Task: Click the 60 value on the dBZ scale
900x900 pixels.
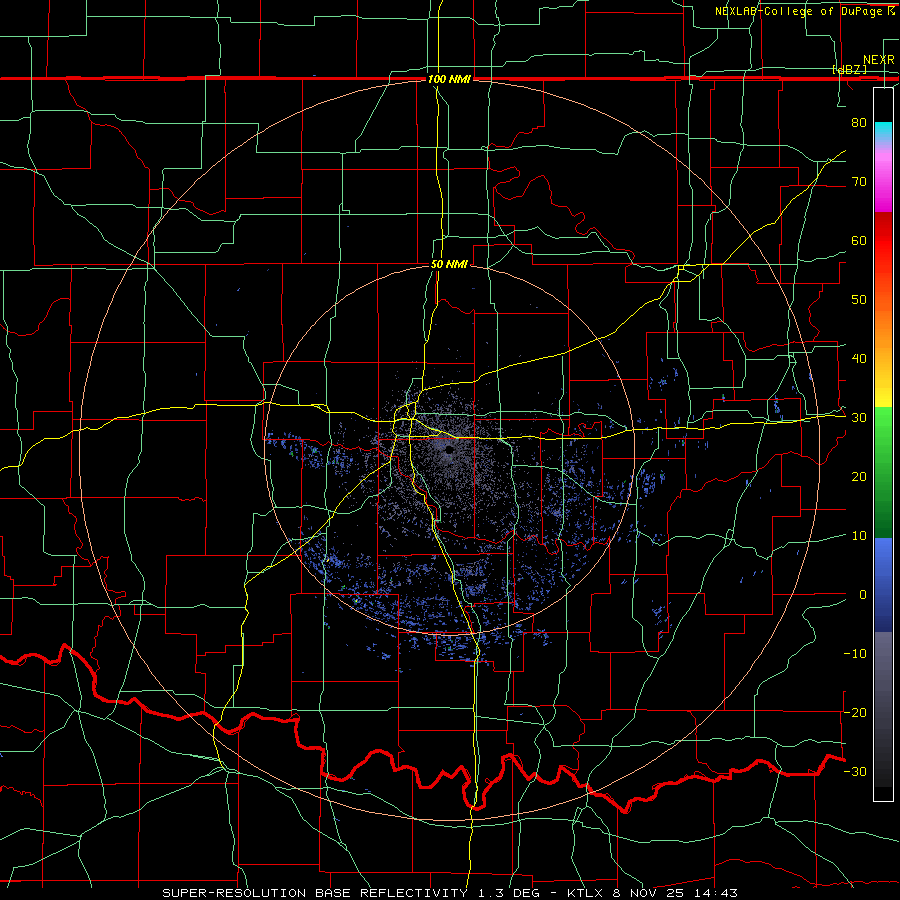Action: click(x=859, y=240)
